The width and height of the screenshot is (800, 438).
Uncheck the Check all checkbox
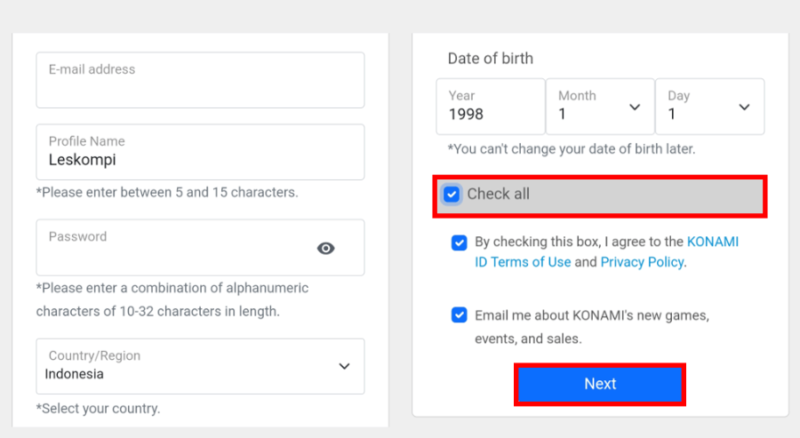(x=451, y=194)
